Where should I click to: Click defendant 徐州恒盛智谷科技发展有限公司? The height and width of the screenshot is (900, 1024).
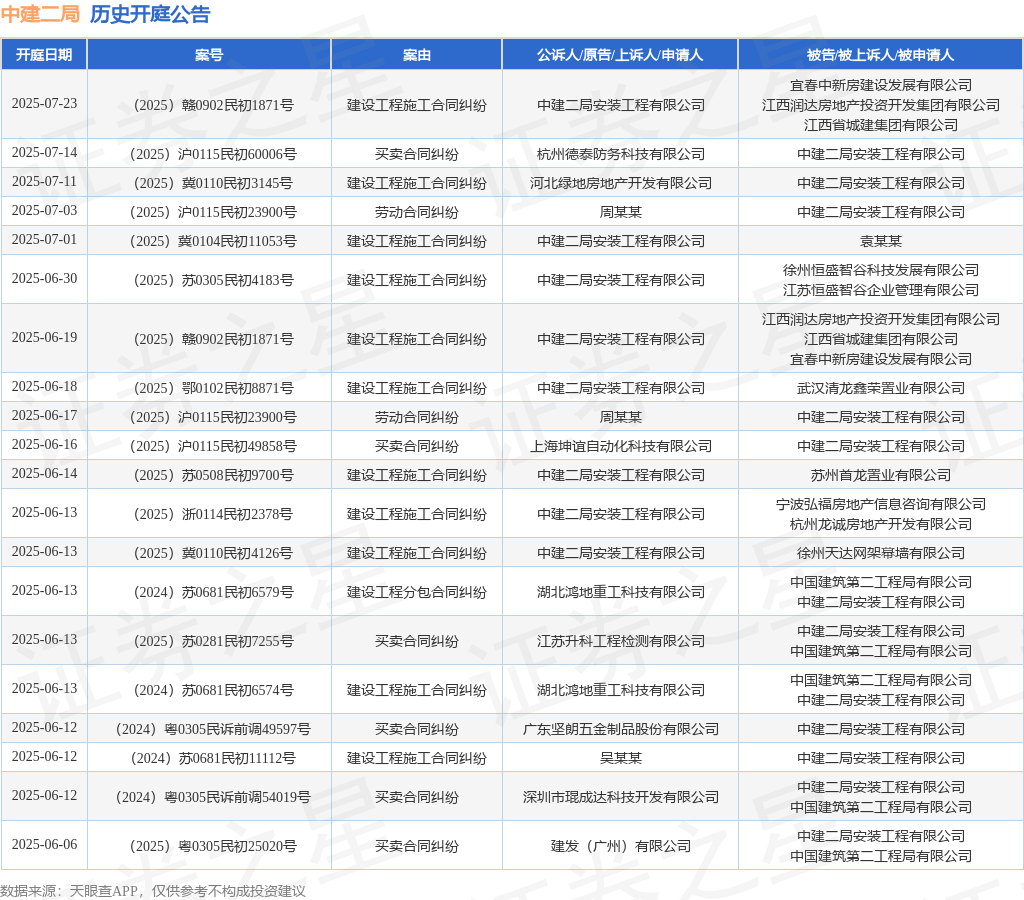(880, 270)
